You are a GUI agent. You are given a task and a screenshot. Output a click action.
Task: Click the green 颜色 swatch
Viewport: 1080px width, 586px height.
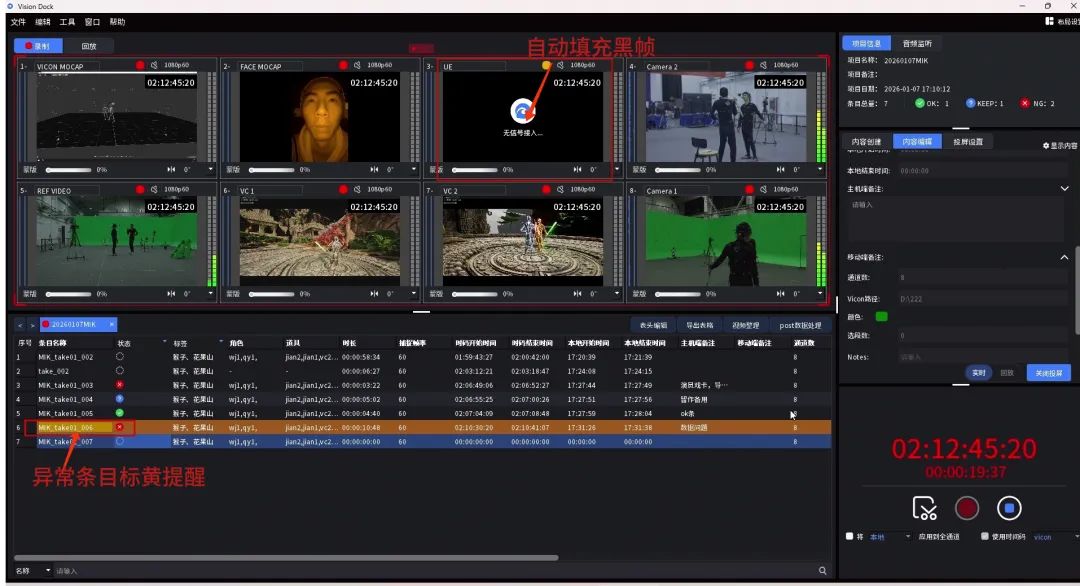(x=881, y=317)
